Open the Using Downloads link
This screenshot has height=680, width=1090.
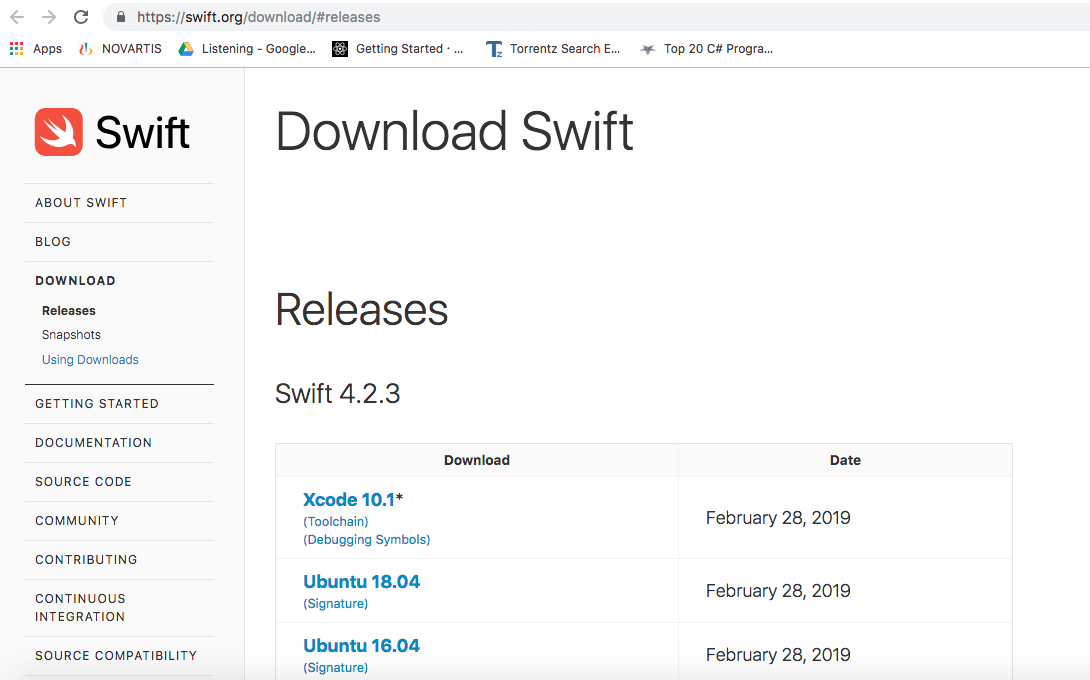[x=90, y=360]
